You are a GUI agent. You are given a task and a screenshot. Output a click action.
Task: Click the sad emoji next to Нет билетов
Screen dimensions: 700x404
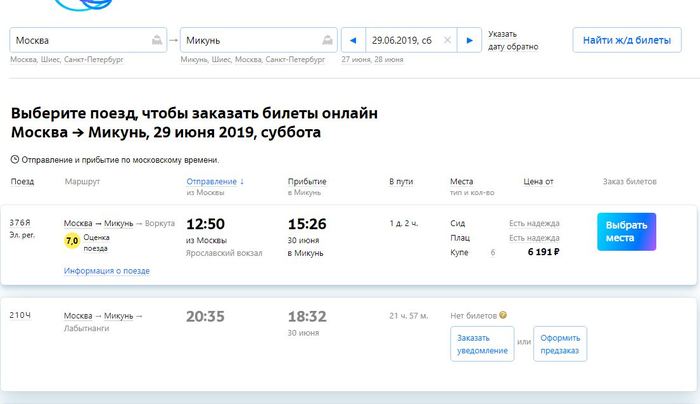pyautogui.click(x=503, y=316)
